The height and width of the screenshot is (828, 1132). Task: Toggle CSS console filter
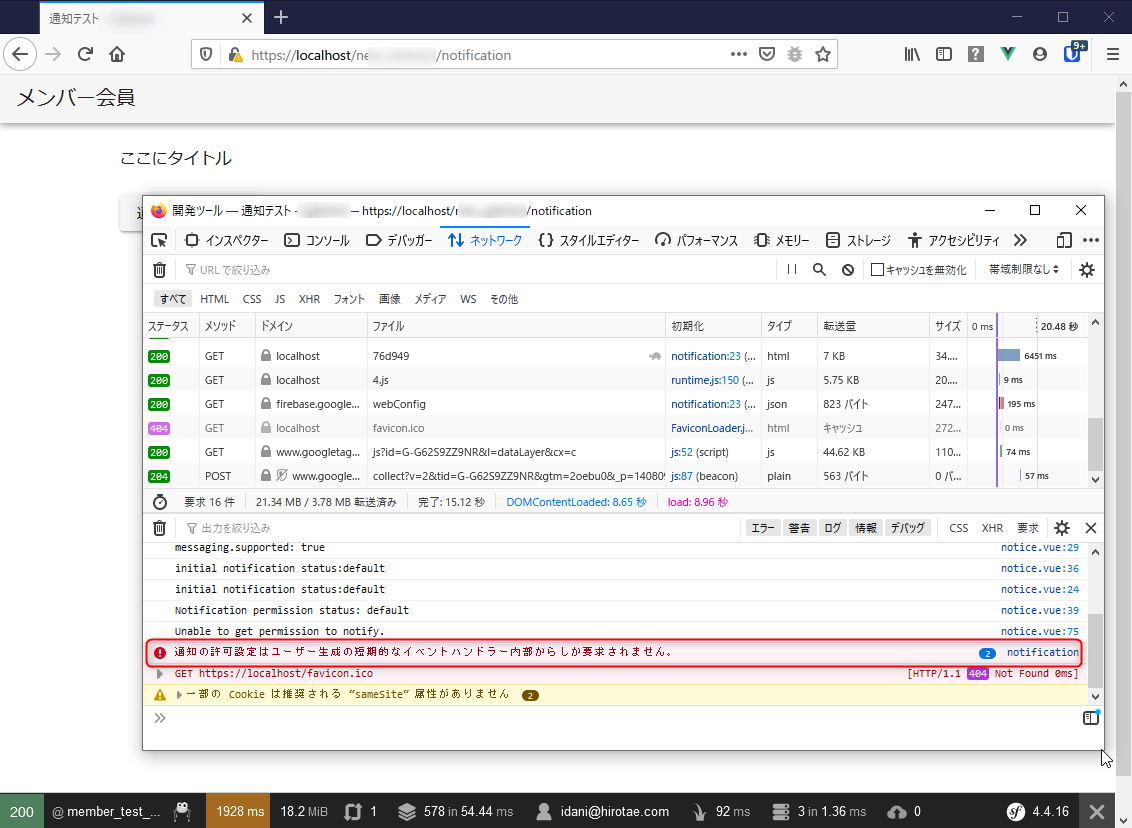click(x=959, y=528)
